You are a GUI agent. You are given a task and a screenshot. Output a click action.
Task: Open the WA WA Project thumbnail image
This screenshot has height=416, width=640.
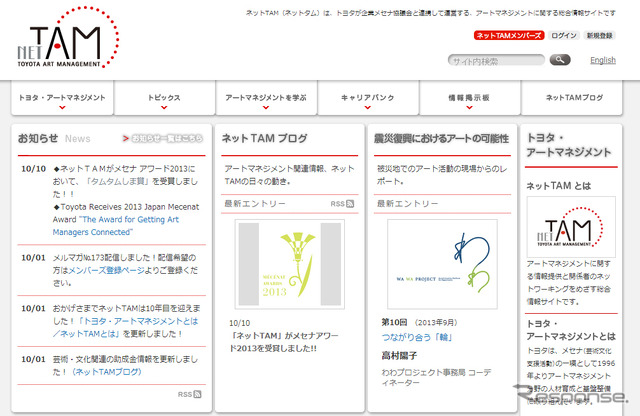tap(442, 264)
